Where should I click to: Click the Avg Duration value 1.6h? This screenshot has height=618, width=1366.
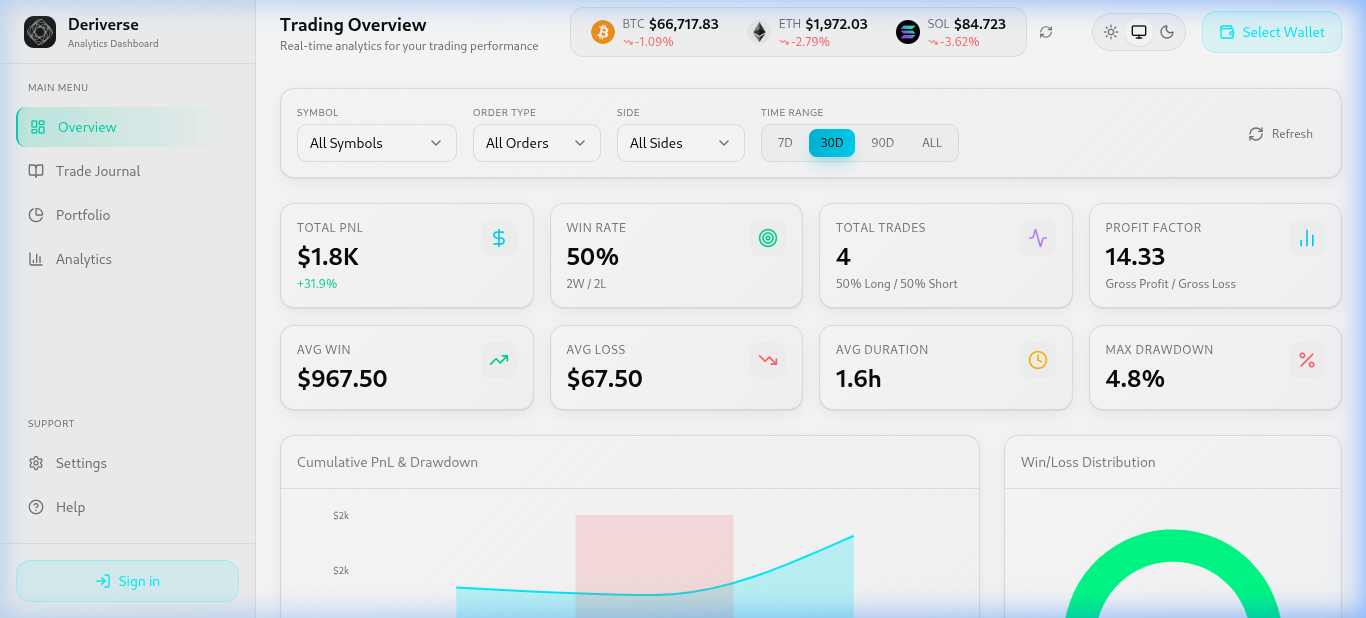(x=858, y=379)
